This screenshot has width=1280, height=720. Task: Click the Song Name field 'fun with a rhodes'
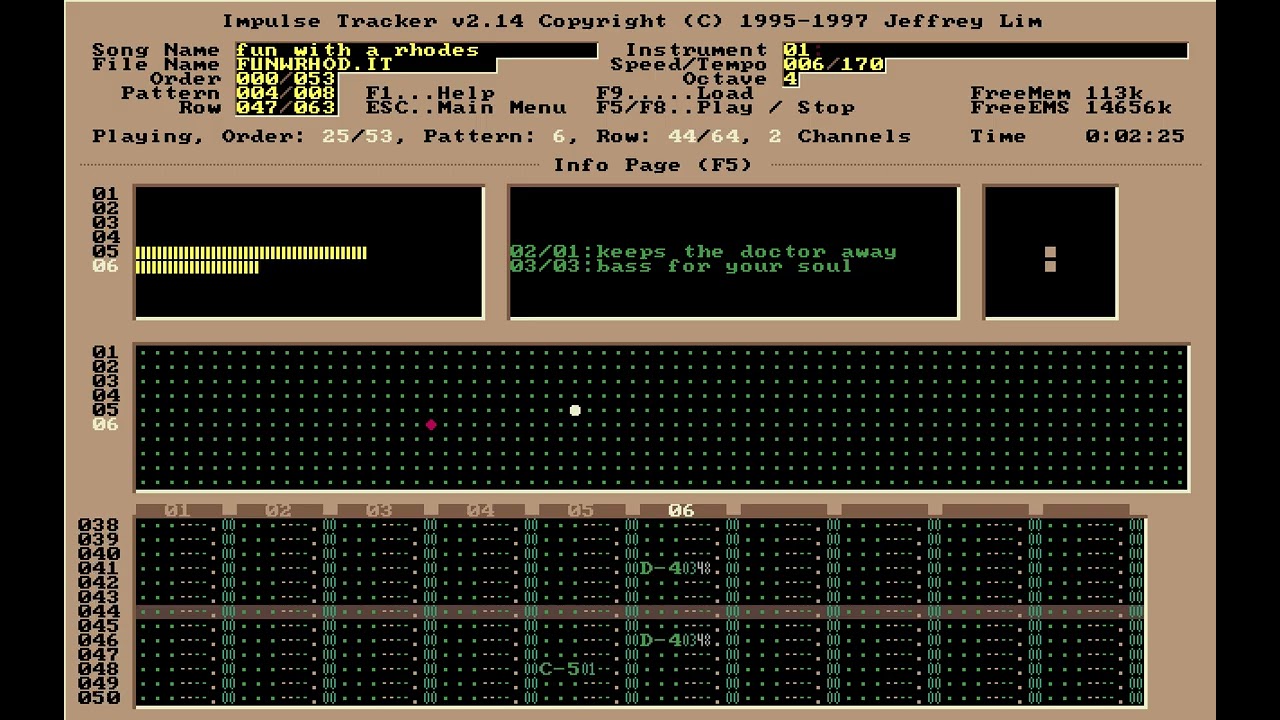click(x=416, y=50)
